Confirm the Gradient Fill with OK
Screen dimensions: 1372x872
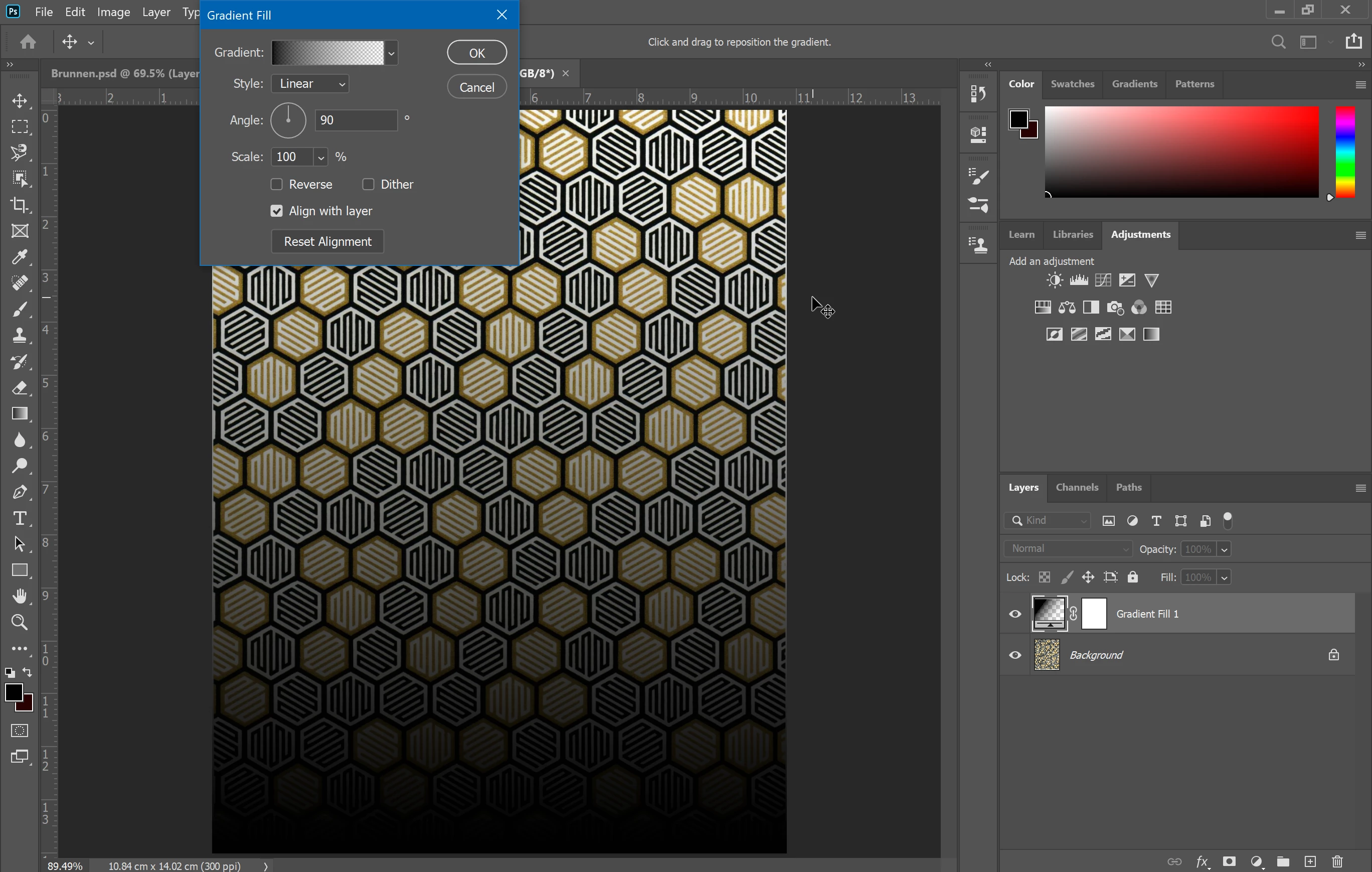pyautogui.click(x=476, y=53)
